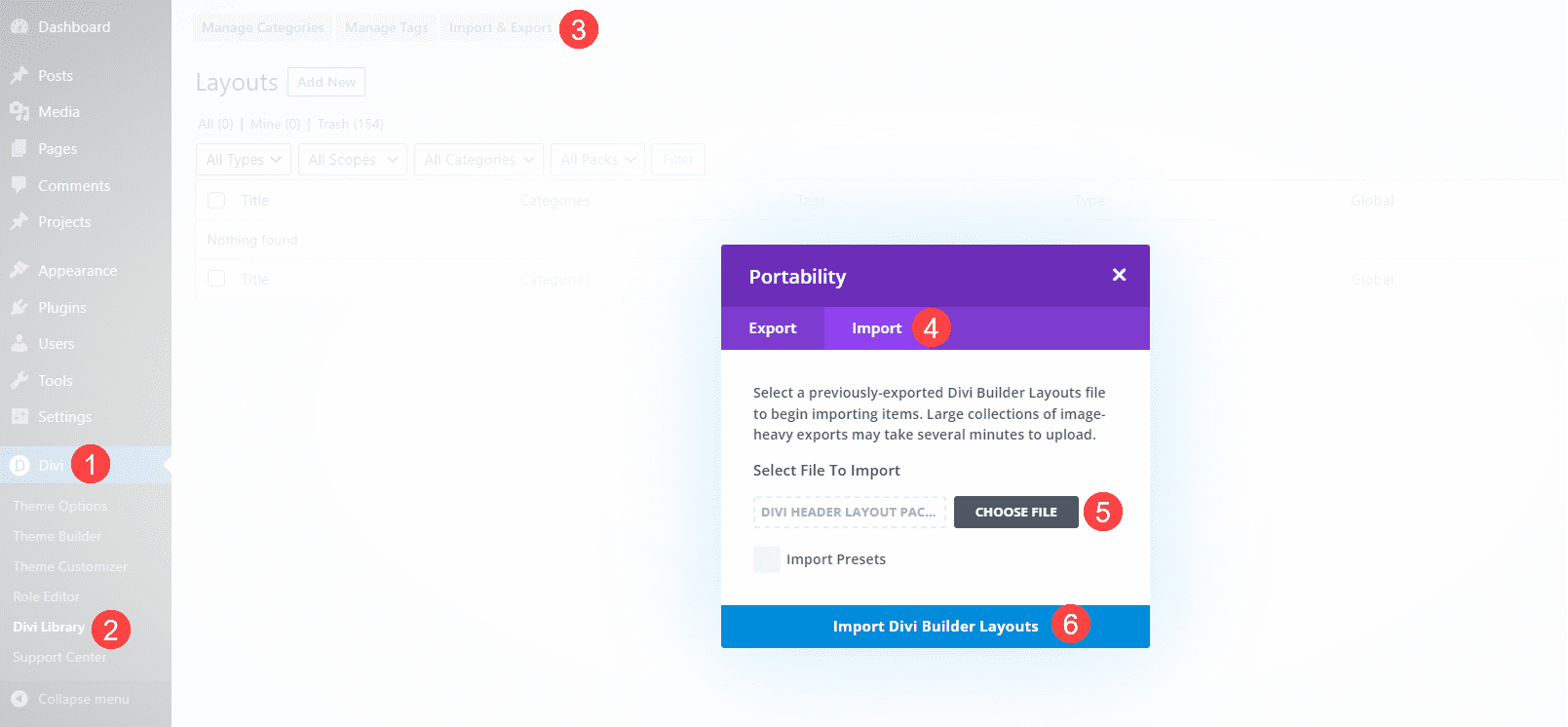This screenshot has width=1568, height=727.
Task: Open the Appearance paintbrush icon
Action: coord(21,270)
